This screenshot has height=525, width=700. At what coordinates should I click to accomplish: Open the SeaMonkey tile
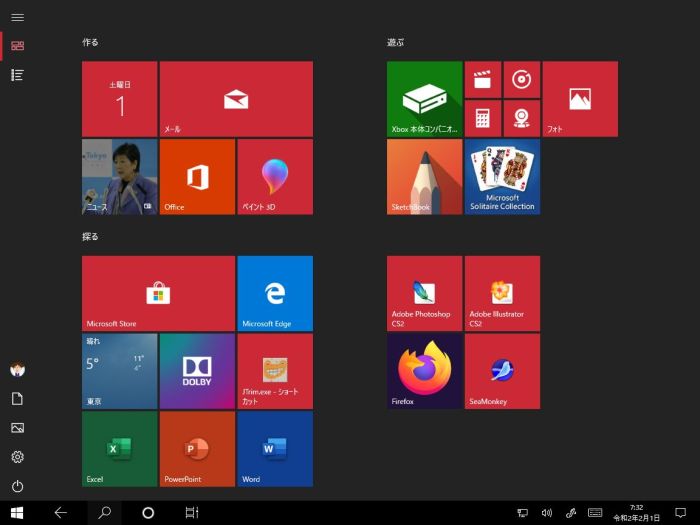[x=502, y=371]
